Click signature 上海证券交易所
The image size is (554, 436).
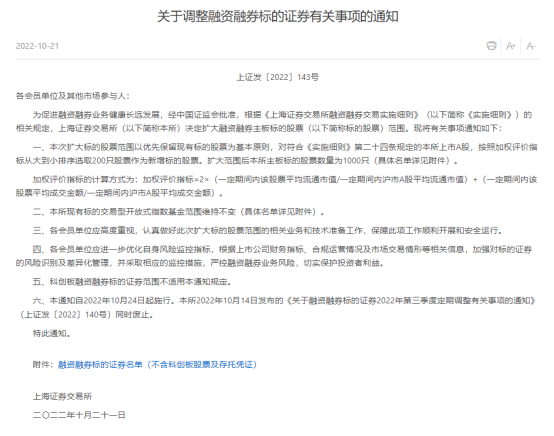tap(62, 396)
